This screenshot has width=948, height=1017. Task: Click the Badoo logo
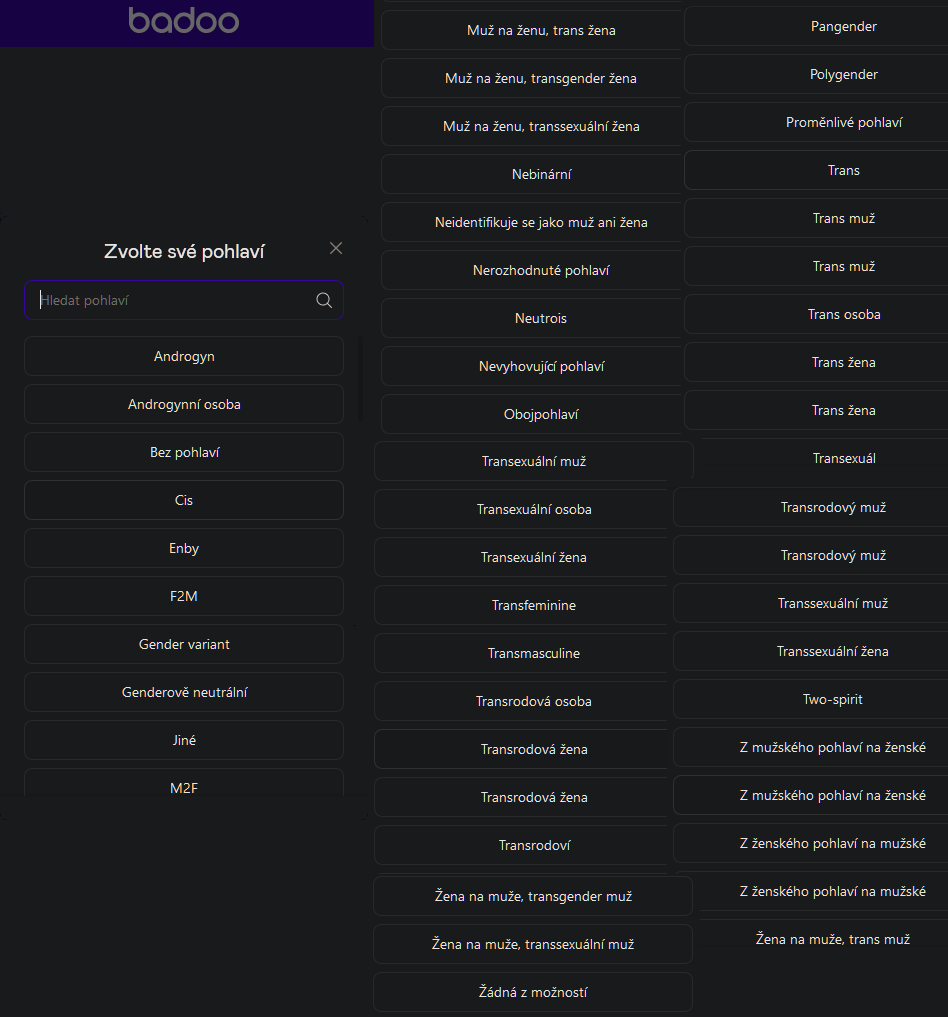pyautogui.click(x=184, y=20)
